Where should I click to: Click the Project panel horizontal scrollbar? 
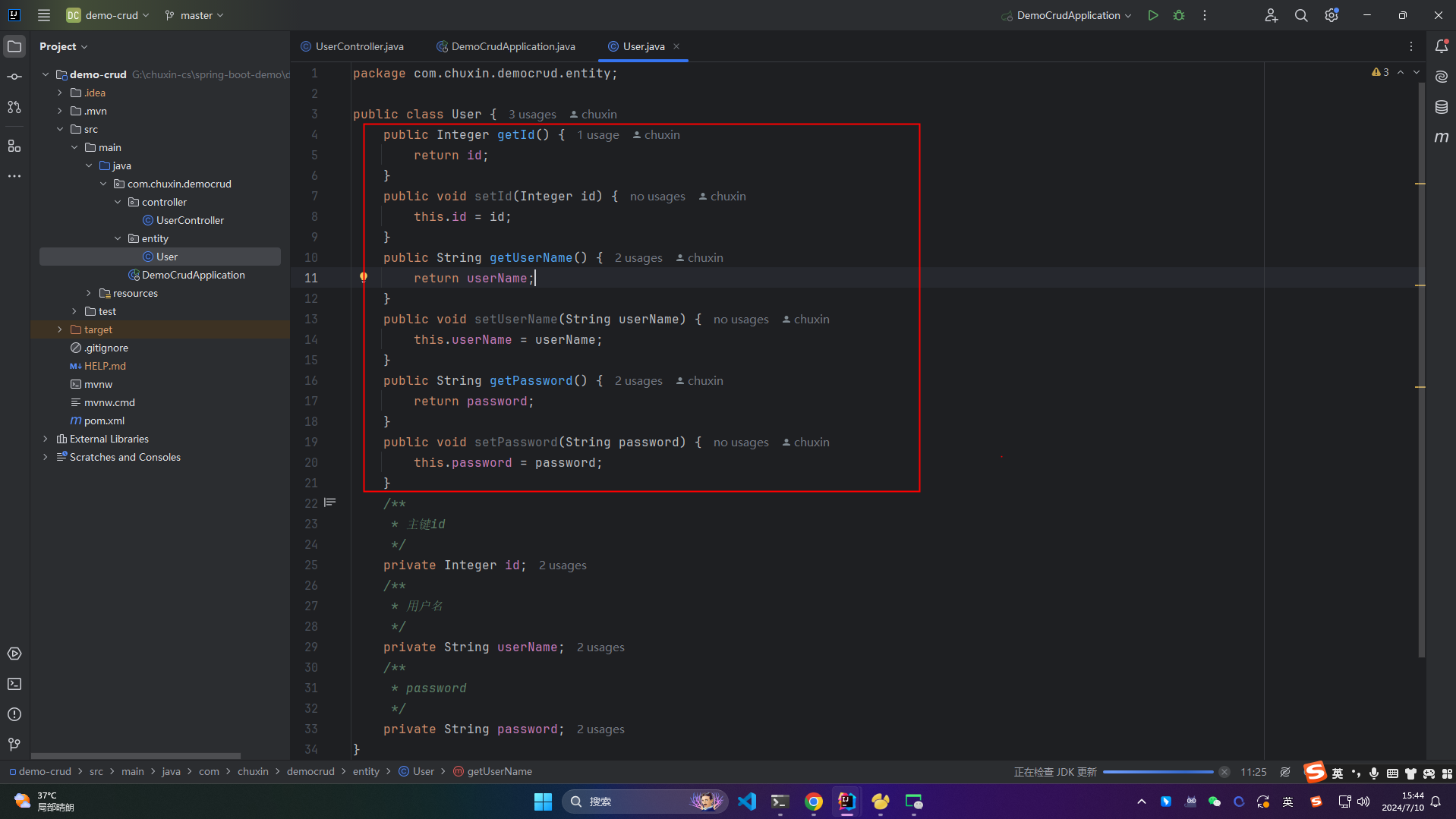(x=136, y=756)
